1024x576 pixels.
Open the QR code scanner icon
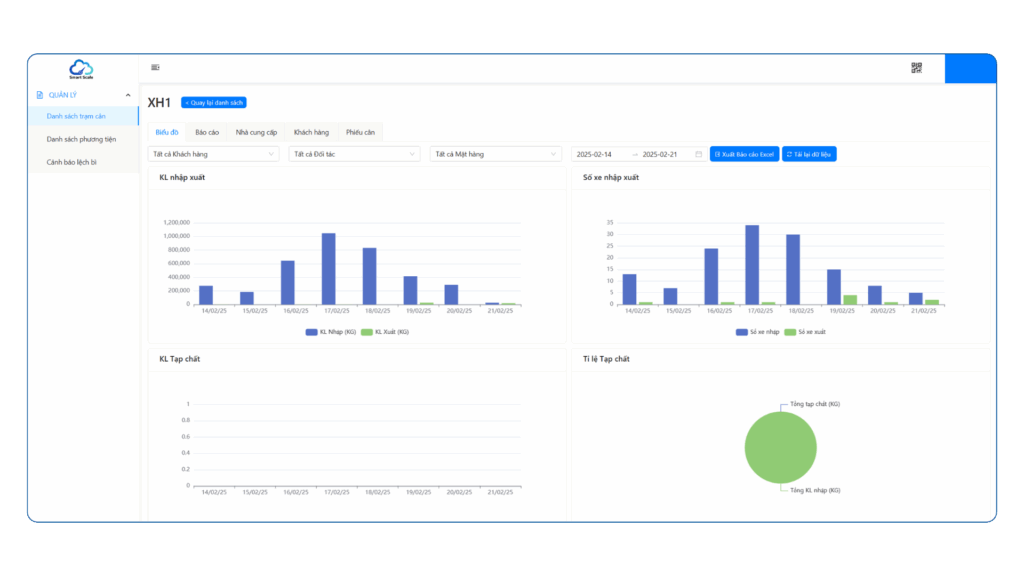pyautogui.click(x=916, y=68)
